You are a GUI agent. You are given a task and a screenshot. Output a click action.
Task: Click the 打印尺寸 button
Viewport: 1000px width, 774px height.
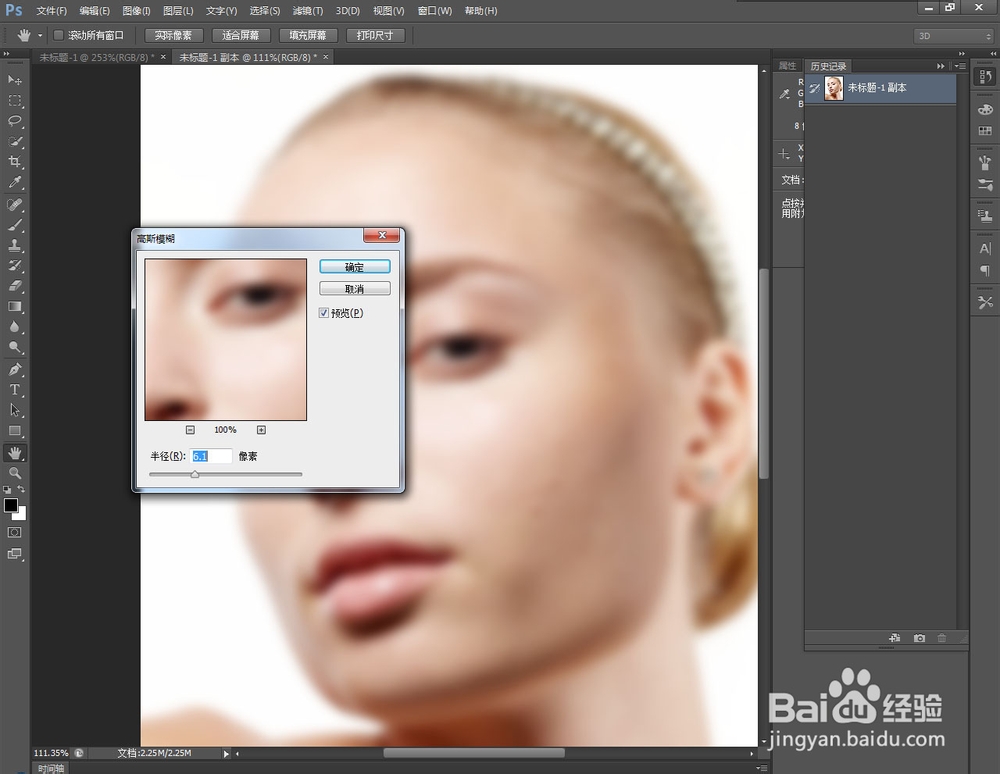tap(376, 36)
